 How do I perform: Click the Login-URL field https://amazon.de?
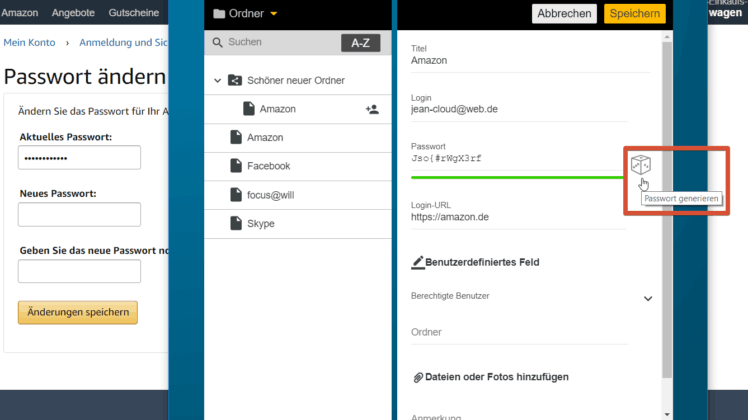(x=519, y=217)
